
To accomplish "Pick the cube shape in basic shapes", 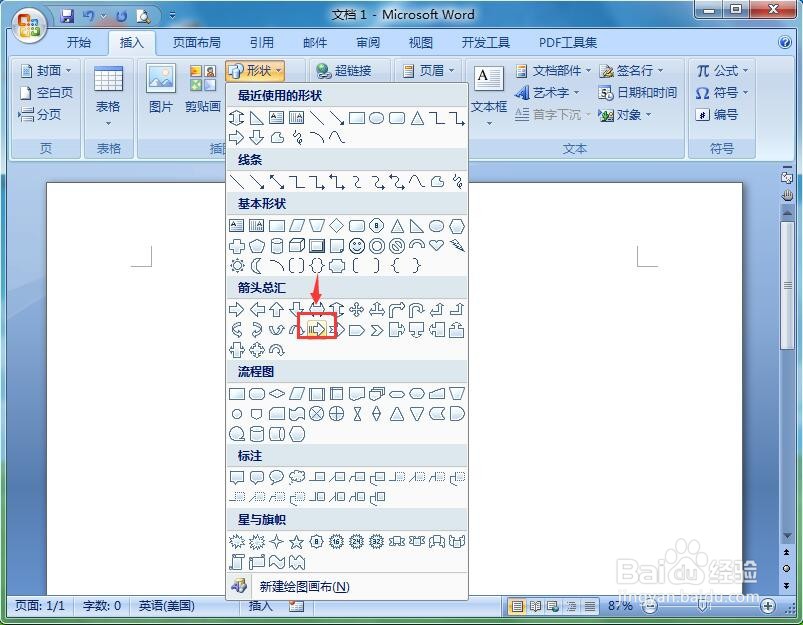I will (x=297, y=246).
